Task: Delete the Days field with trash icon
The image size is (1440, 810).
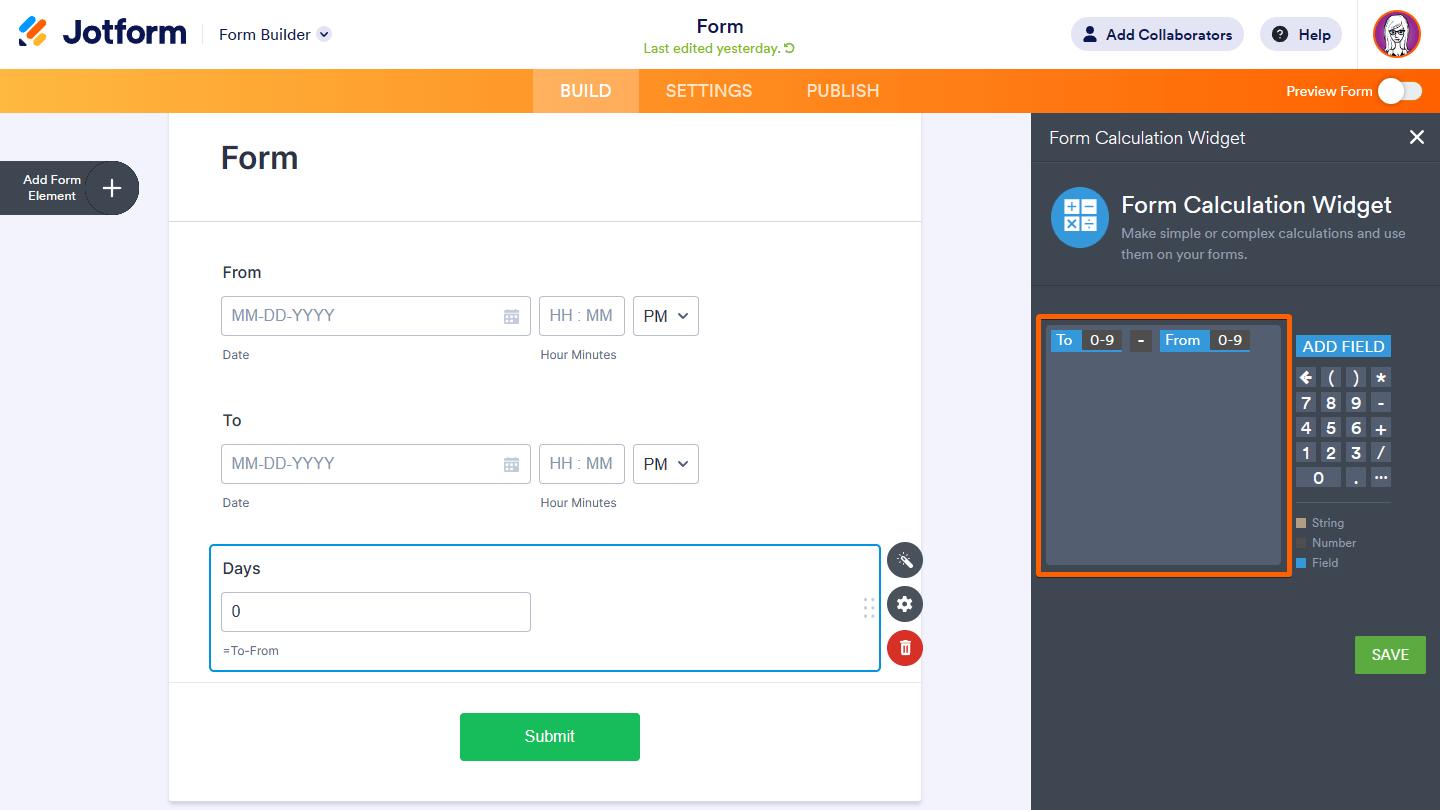Action: point(905,648)
